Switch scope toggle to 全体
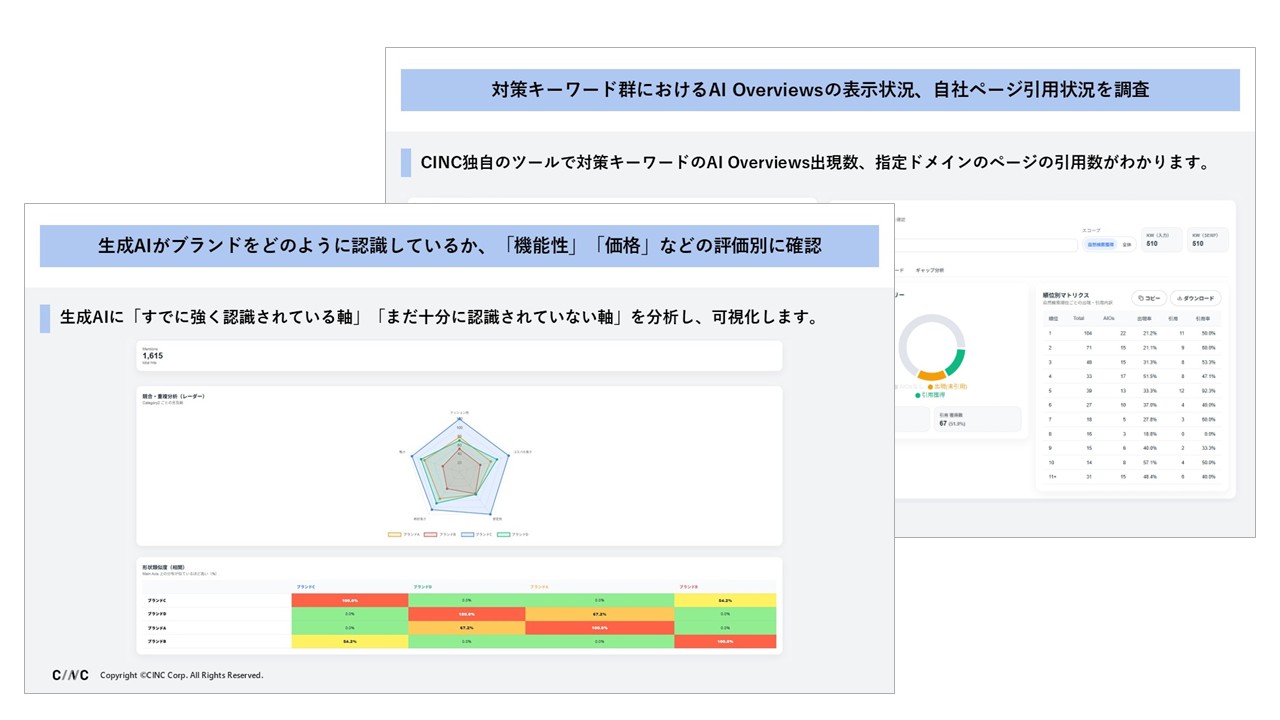 [1126, 243]
